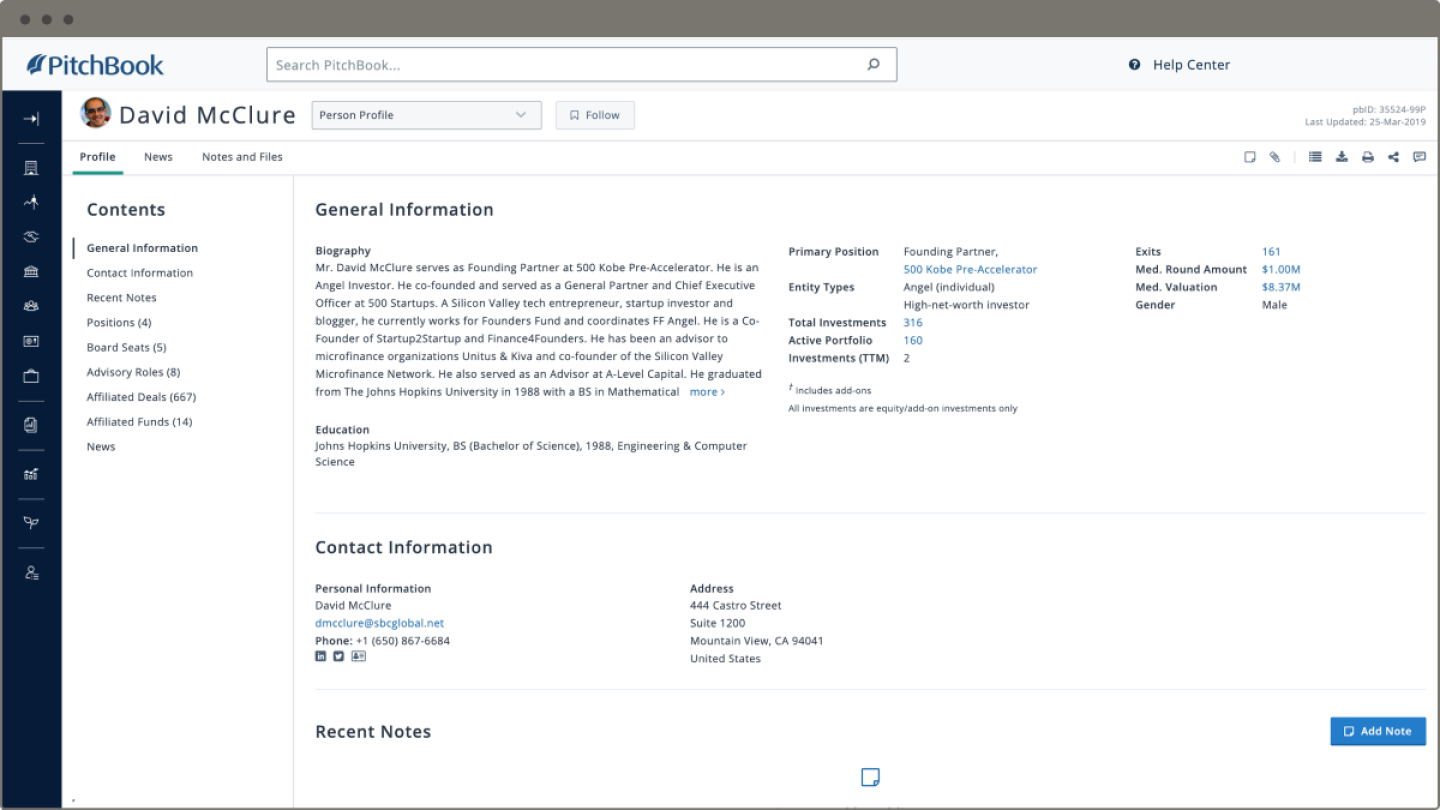The image size is (1440, 810).
Task: Open the Active Portfolio 160 link
Action: click(913, 340)
